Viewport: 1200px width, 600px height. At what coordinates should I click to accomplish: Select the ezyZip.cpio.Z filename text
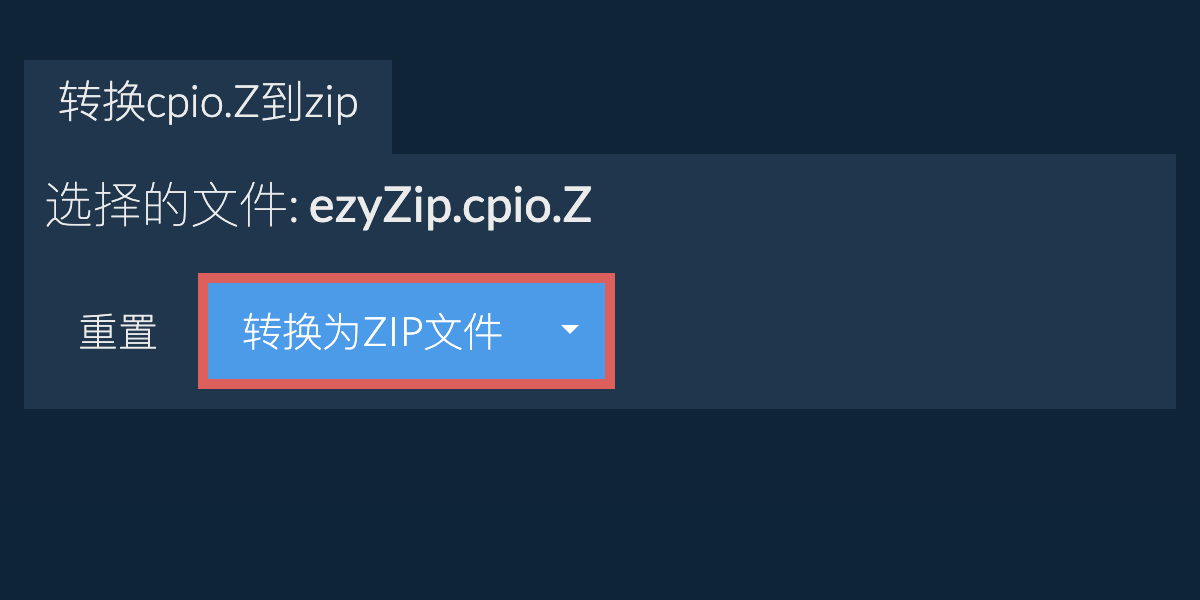450,207
